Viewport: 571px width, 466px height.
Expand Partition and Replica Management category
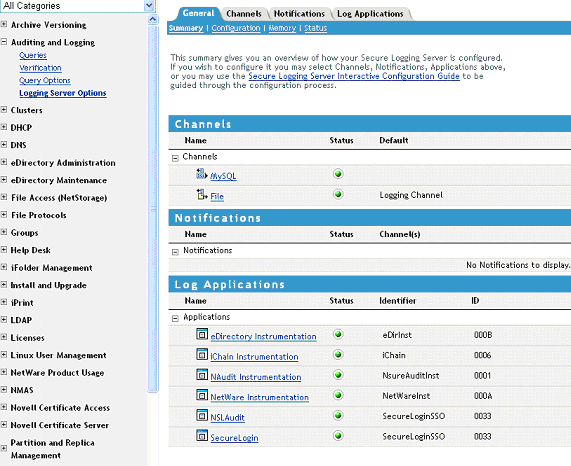[x=4, y=448]
